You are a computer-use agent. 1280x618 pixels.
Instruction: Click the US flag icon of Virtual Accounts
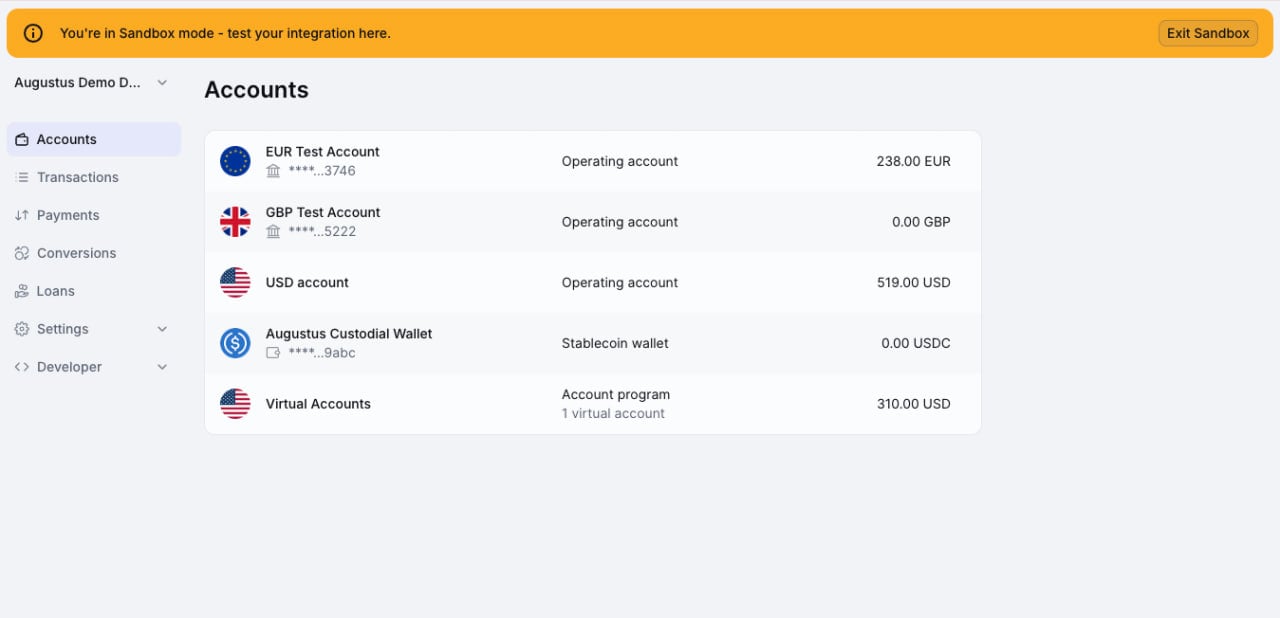coord(235,404)
